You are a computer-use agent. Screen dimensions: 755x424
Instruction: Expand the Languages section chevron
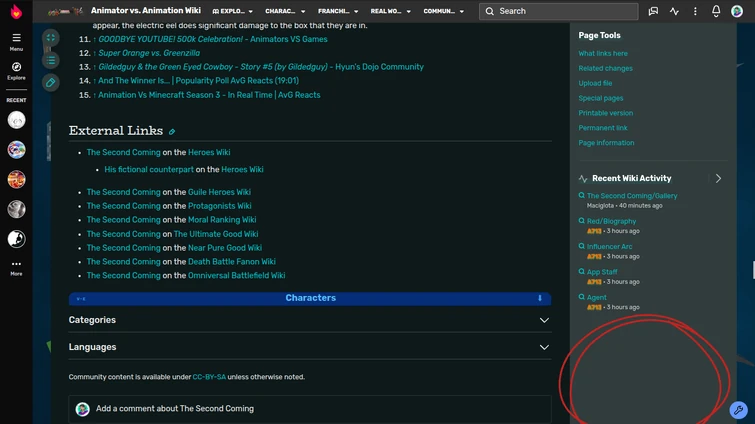pos(544,347)
